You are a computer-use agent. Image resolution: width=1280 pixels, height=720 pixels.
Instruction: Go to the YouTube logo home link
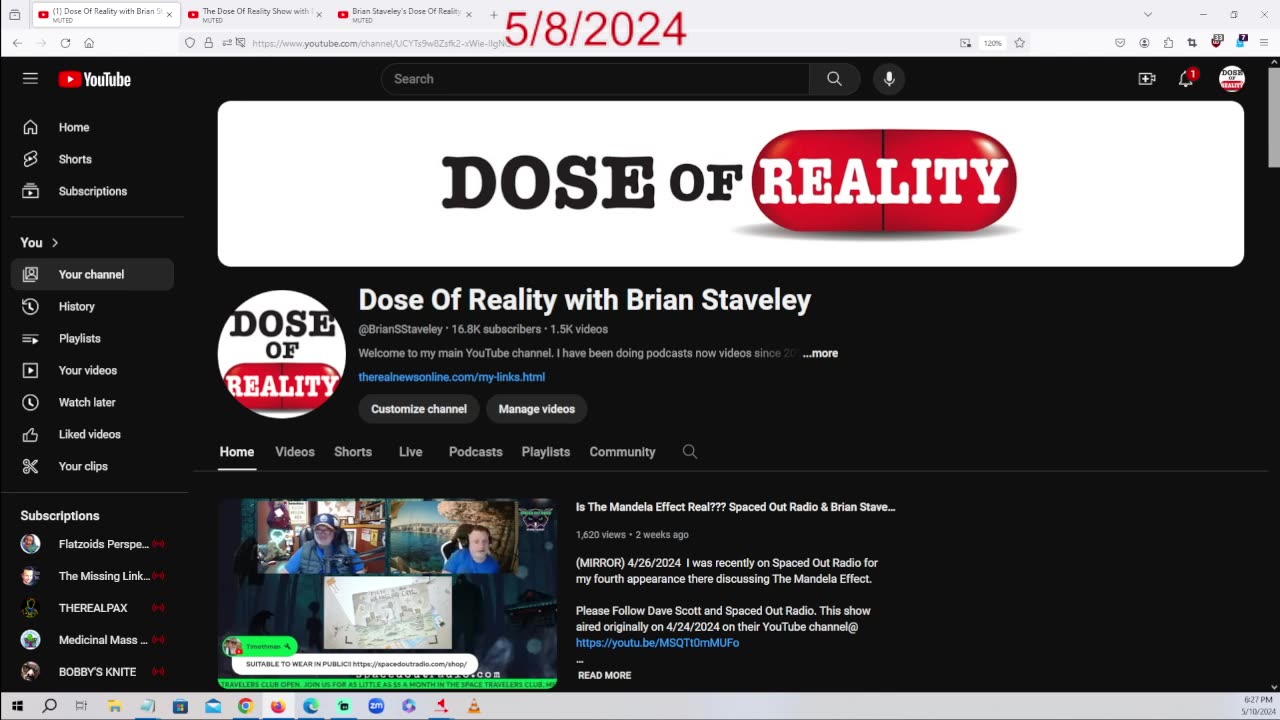pos(95,79)
